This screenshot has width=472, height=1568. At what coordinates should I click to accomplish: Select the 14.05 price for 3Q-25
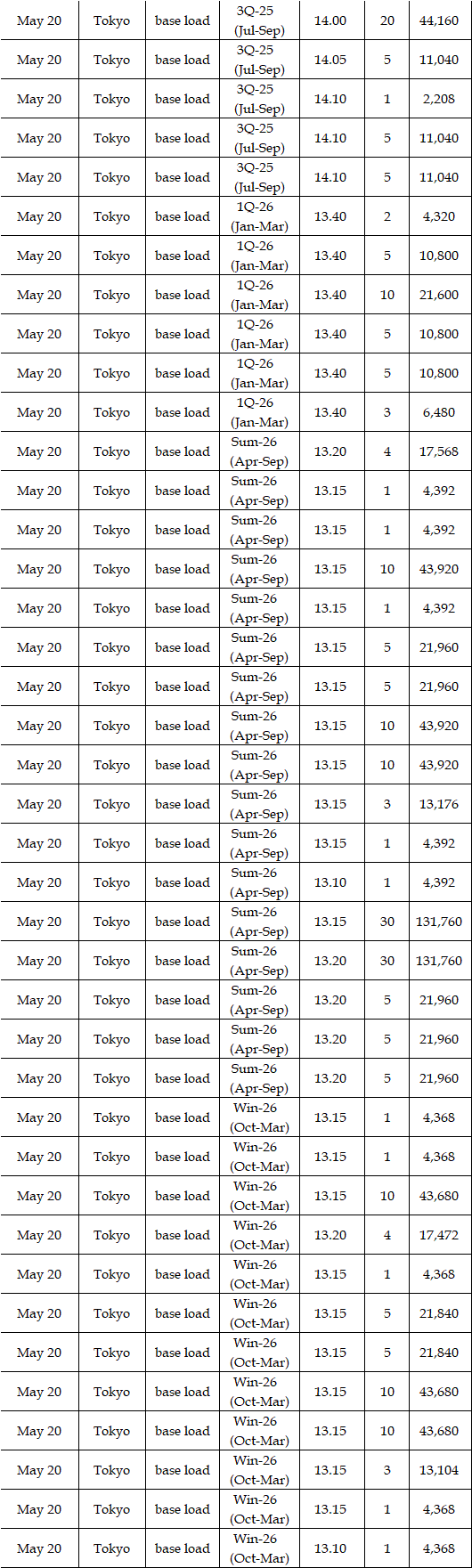point(330,60)
